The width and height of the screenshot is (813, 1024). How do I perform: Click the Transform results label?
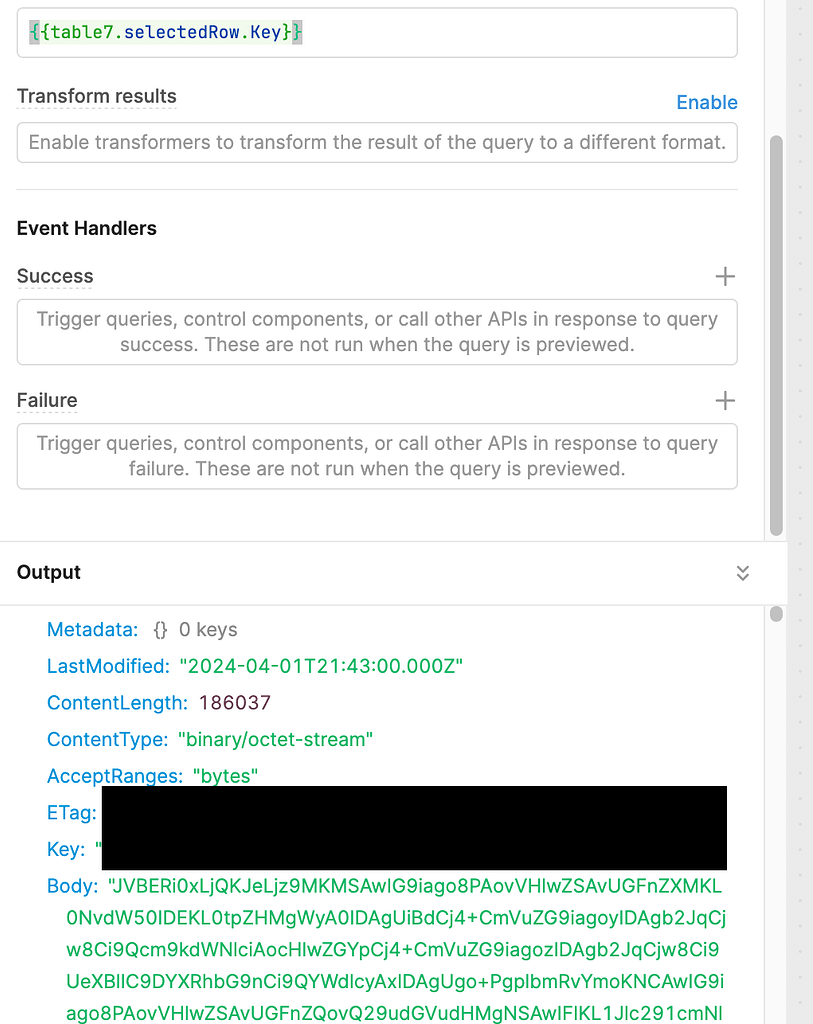[97, 96]
